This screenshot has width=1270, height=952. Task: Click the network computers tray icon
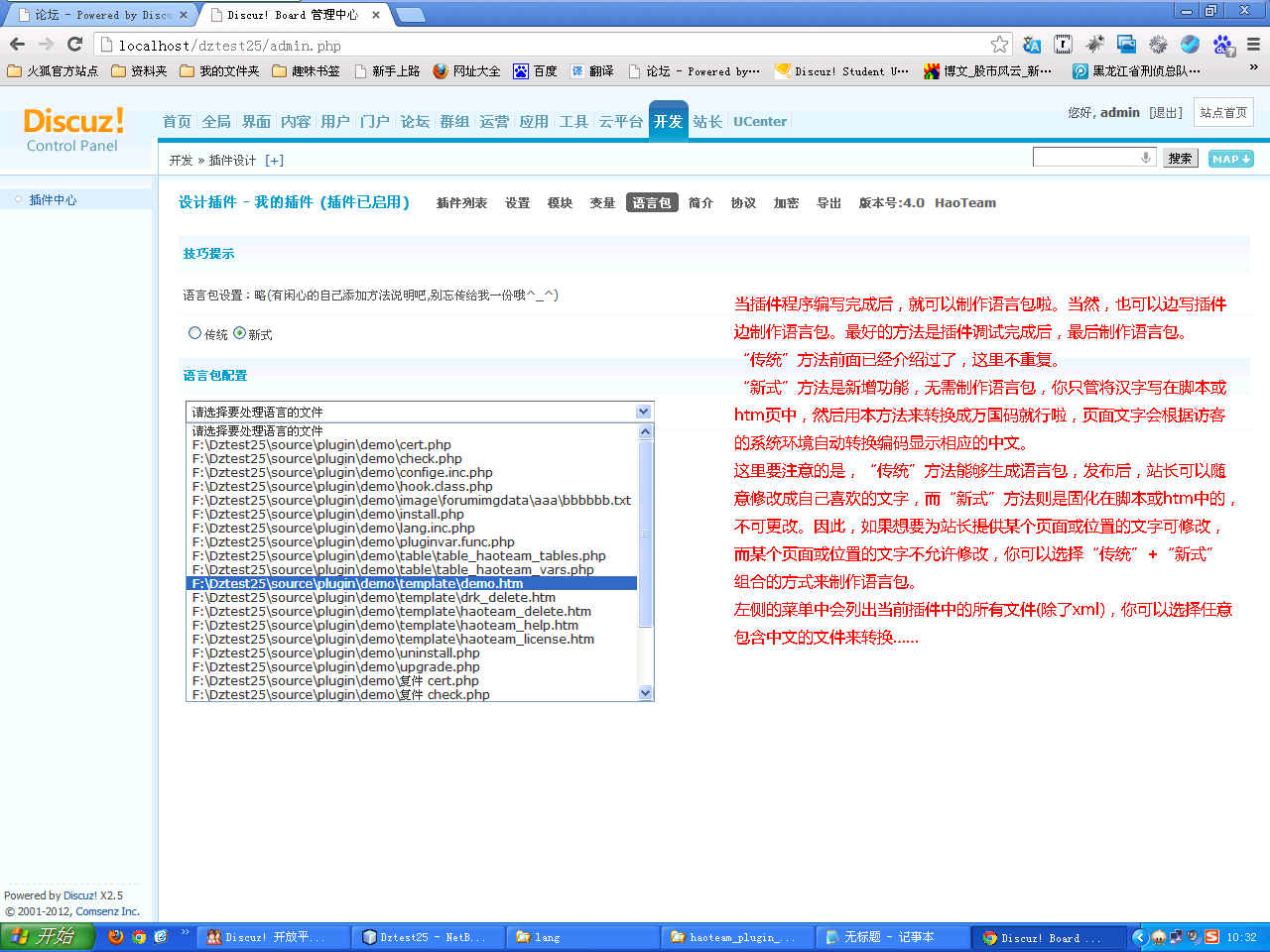tap(1176, 937)
